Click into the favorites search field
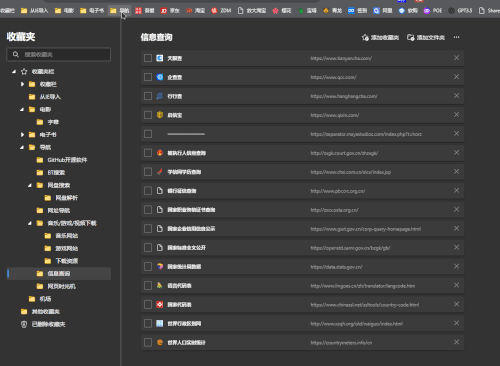This screenshot has height=366, width=500. [x=59, y=54]
